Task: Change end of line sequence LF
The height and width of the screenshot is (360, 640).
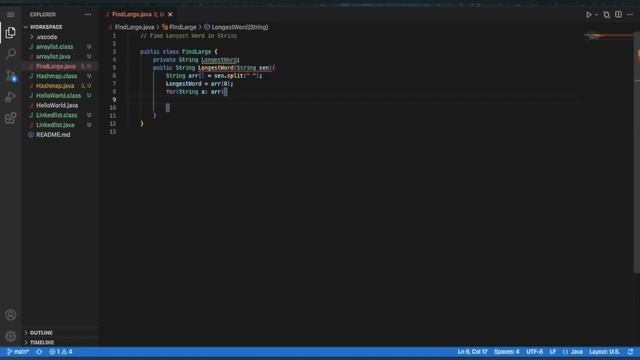Action: click(x=553, y=351)
